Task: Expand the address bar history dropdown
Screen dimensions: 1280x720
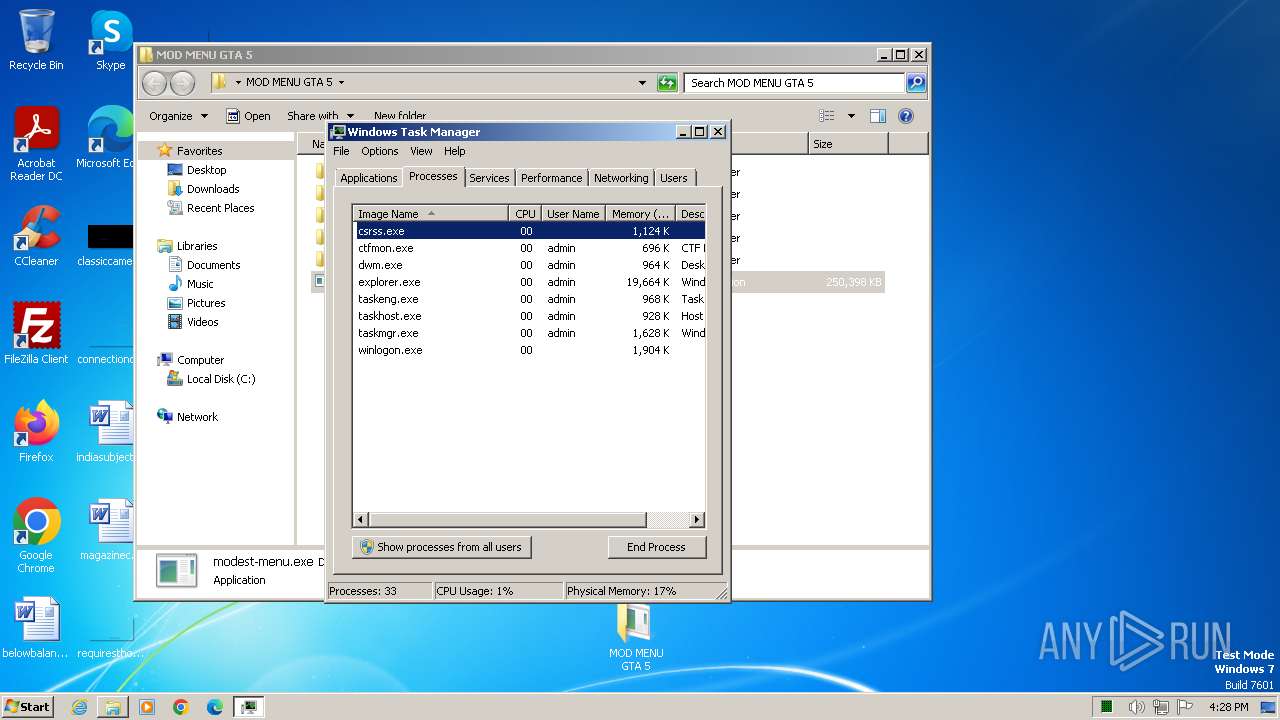Action: [642, 83]
